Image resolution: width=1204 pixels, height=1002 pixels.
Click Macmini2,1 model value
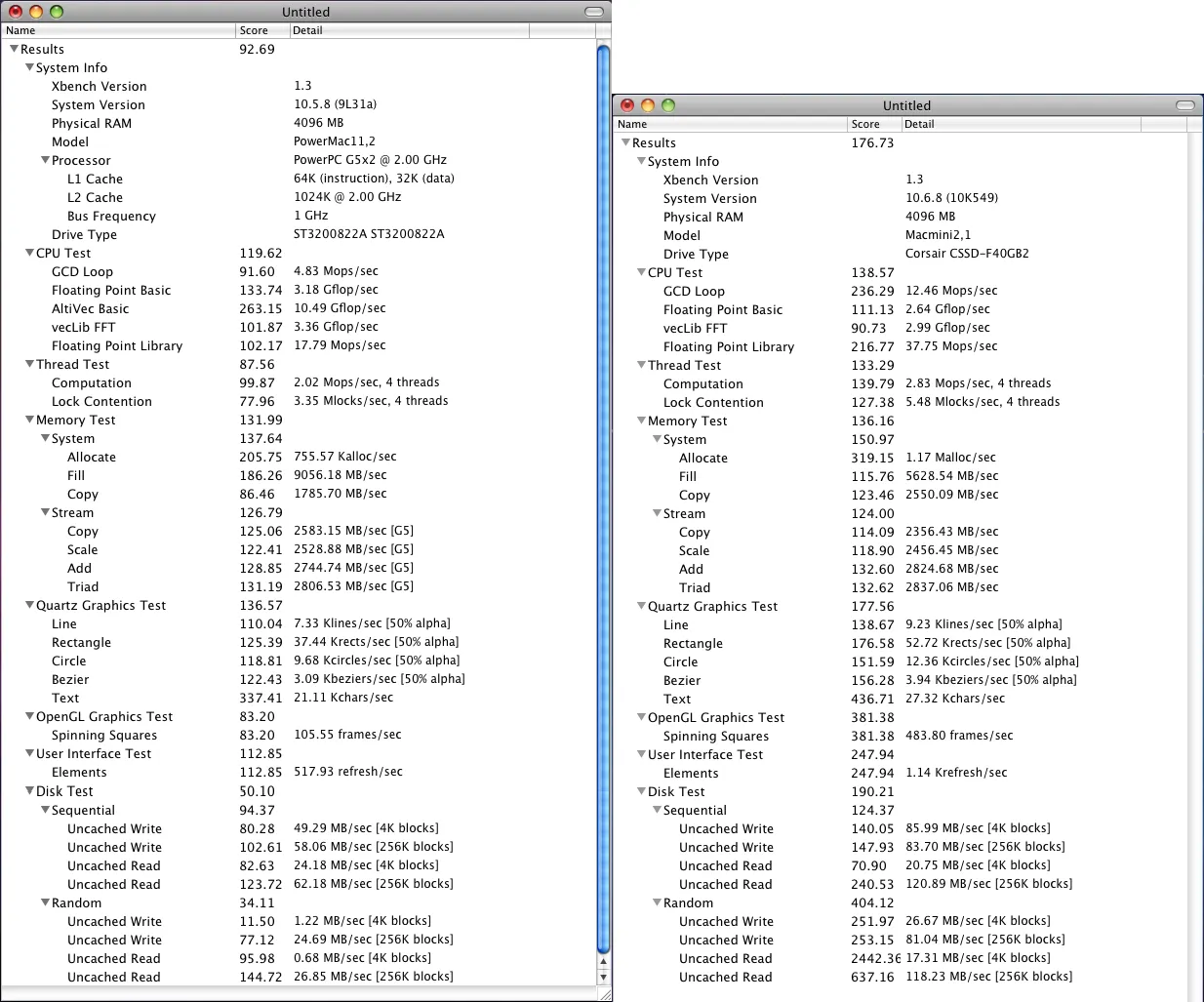tap(938, 235)
